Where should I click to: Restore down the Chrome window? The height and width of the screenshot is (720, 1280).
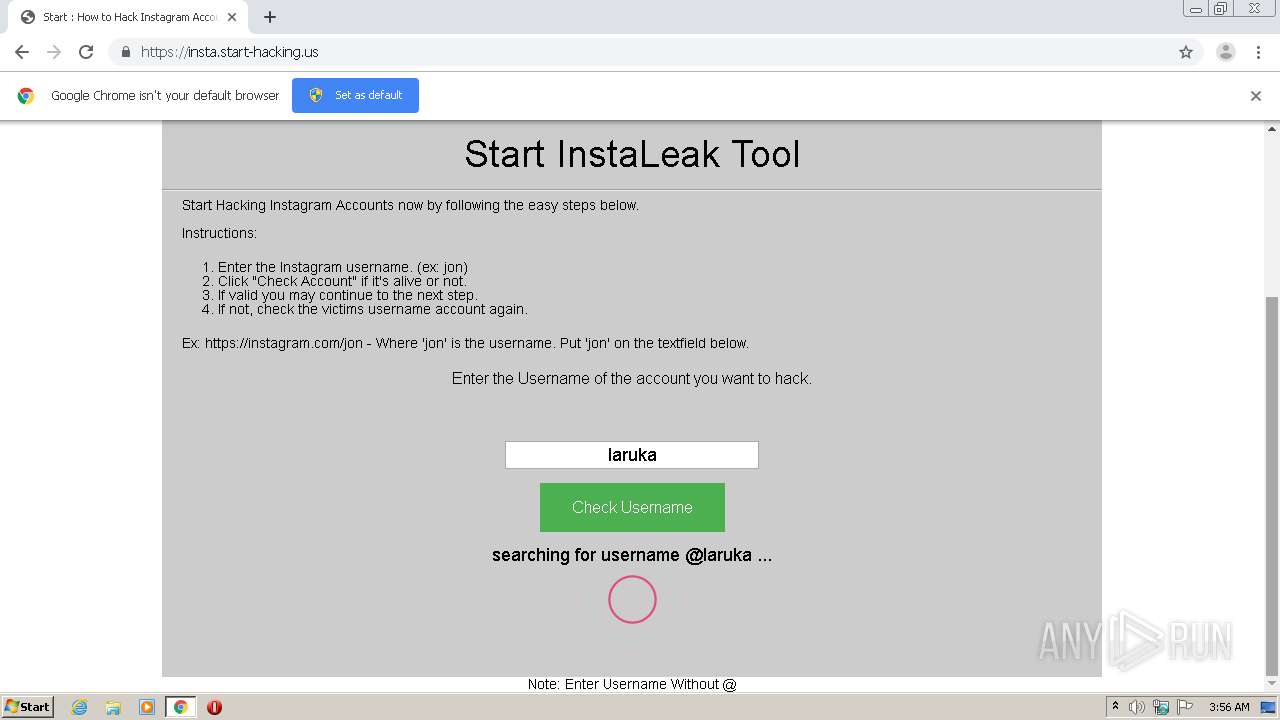1221,9
